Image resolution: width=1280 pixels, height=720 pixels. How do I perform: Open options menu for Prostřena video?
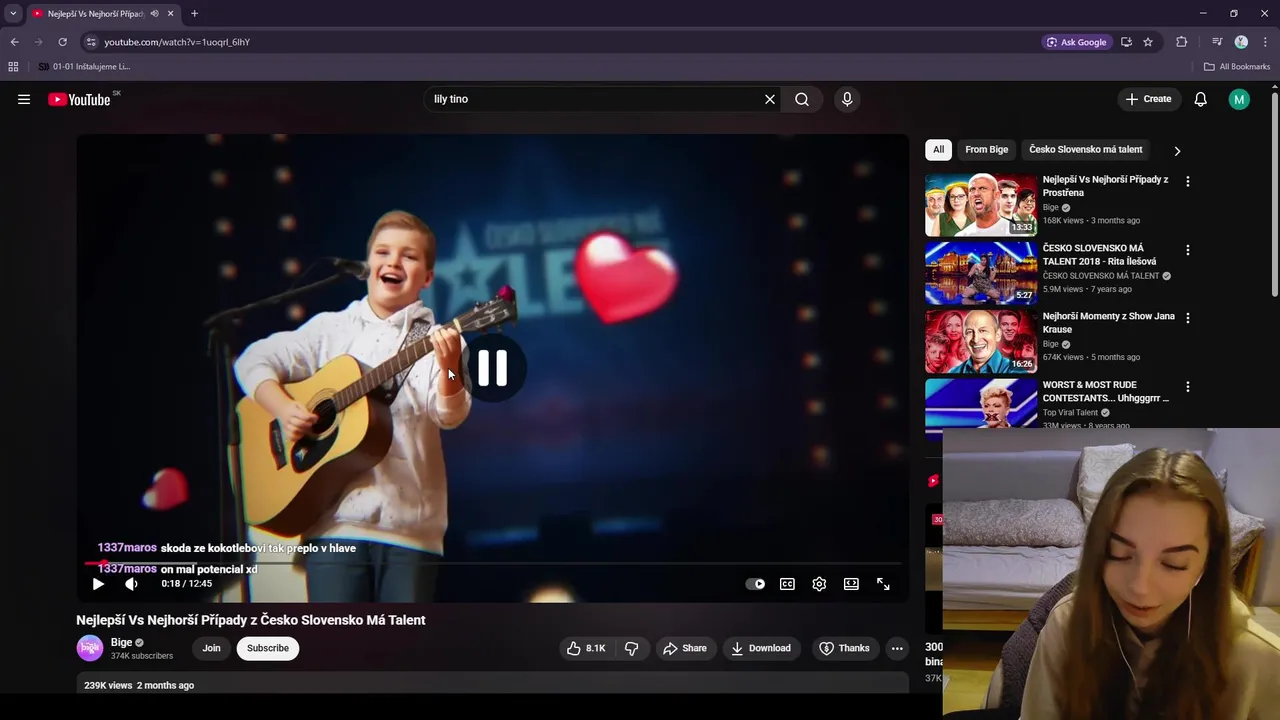pyautogui.click(x=1187, y=182)
